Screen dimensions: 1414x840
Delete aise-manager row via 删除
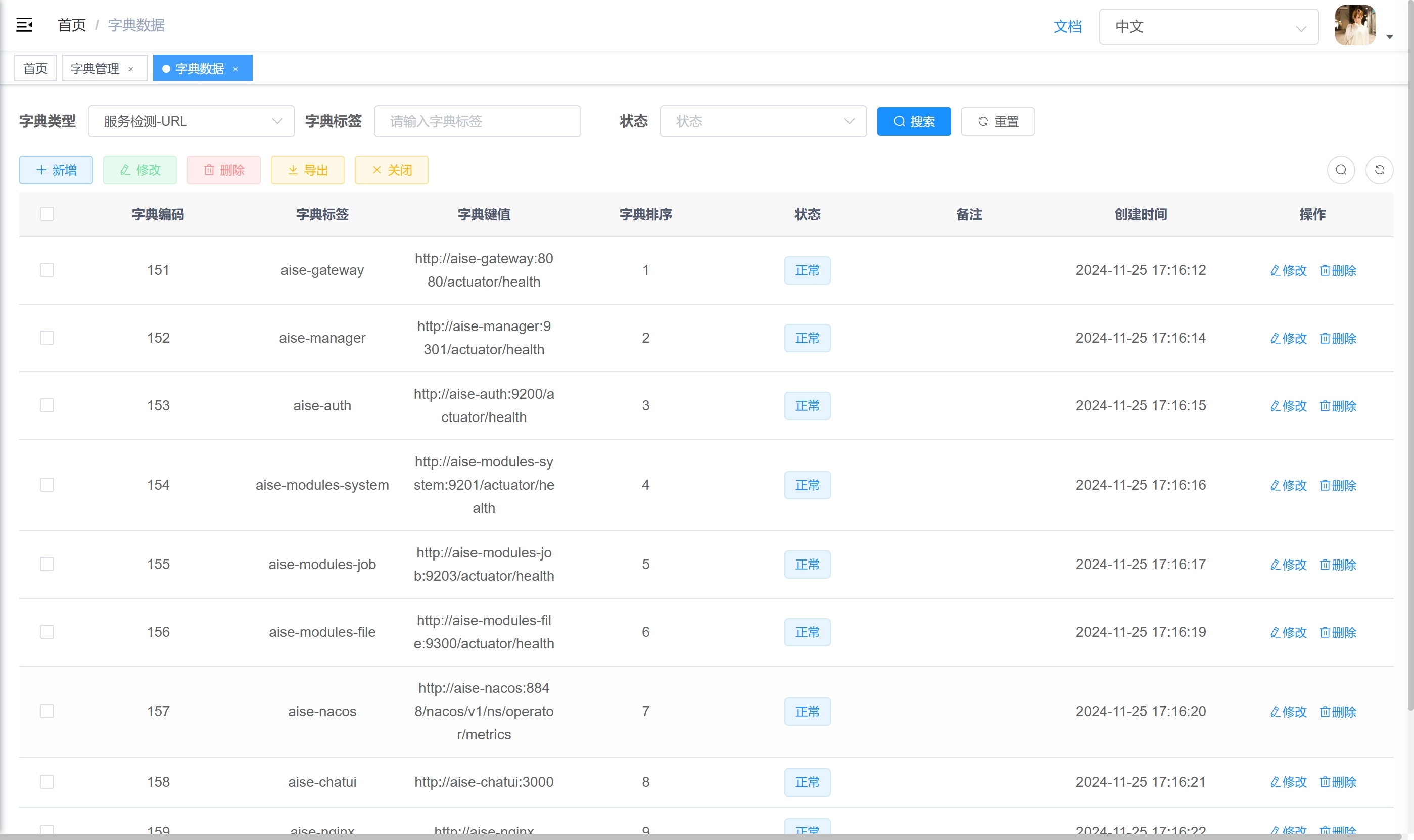1338,339
